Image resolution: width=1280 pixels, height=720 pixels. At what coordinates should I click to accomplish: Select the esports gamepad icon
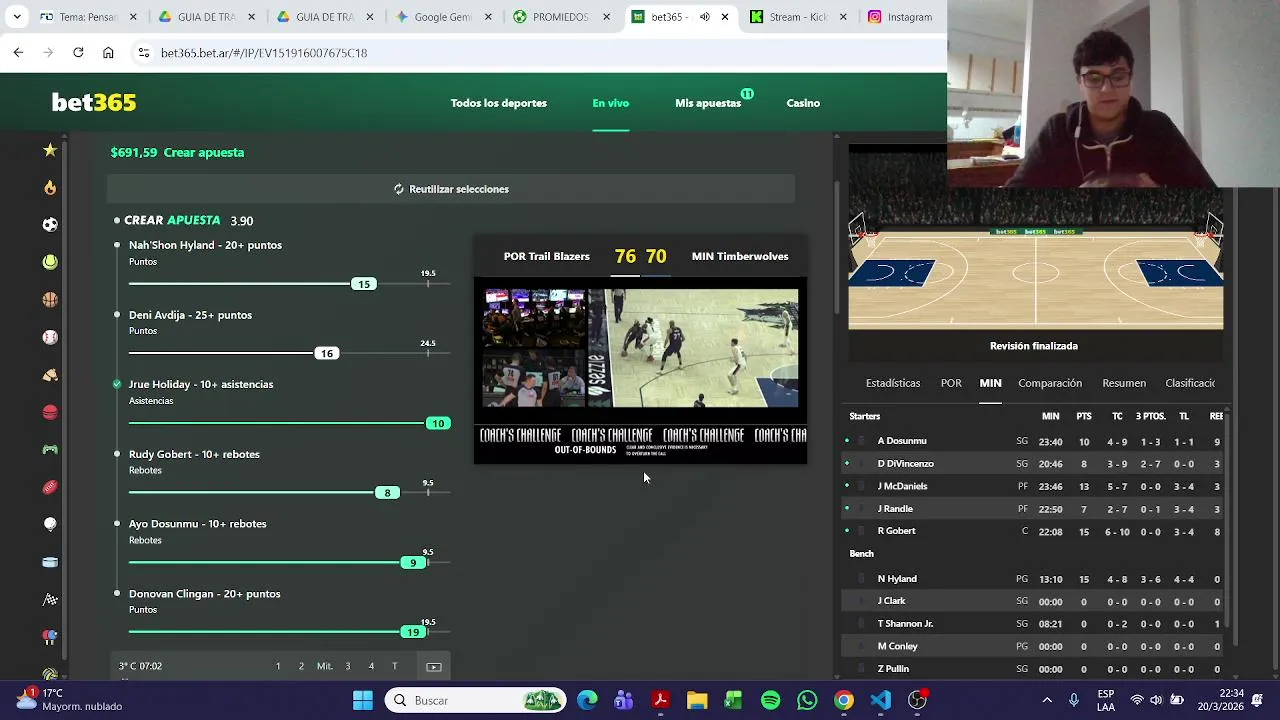point(50,449)
